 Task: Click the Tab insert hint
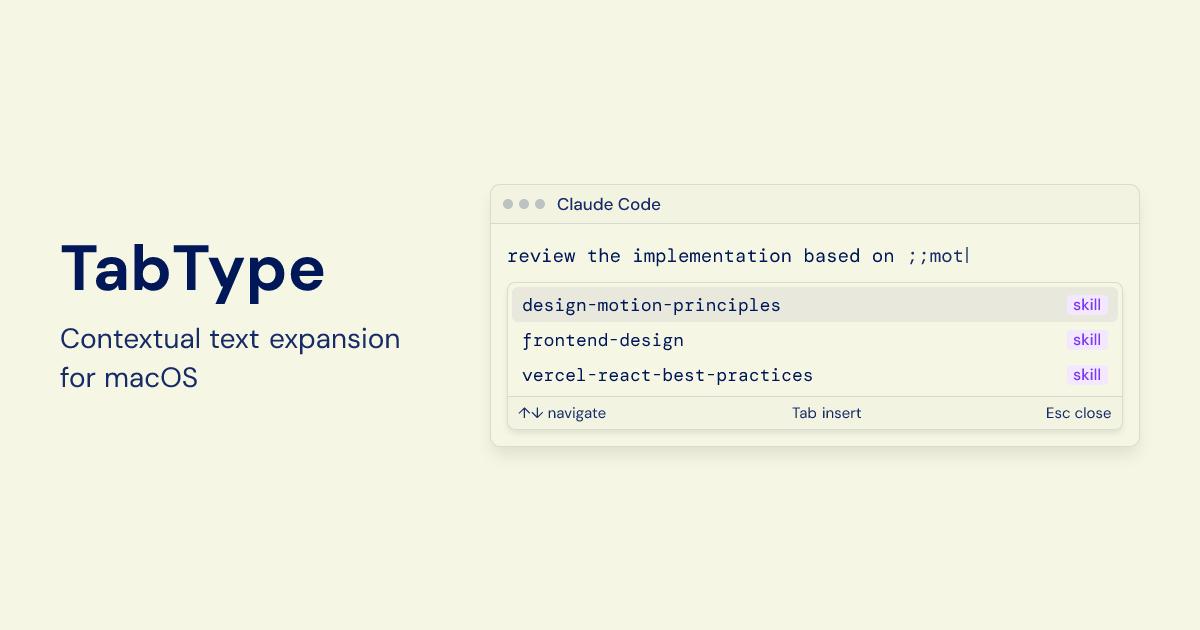pyautogui.click(x=826, y=412)
